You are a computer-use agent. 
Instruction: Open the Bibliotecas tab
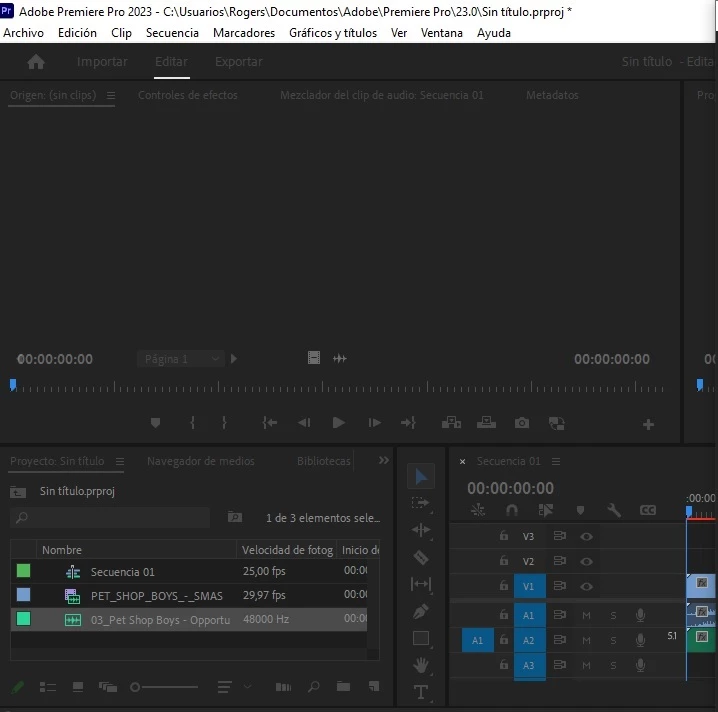[x=323, y=461]
